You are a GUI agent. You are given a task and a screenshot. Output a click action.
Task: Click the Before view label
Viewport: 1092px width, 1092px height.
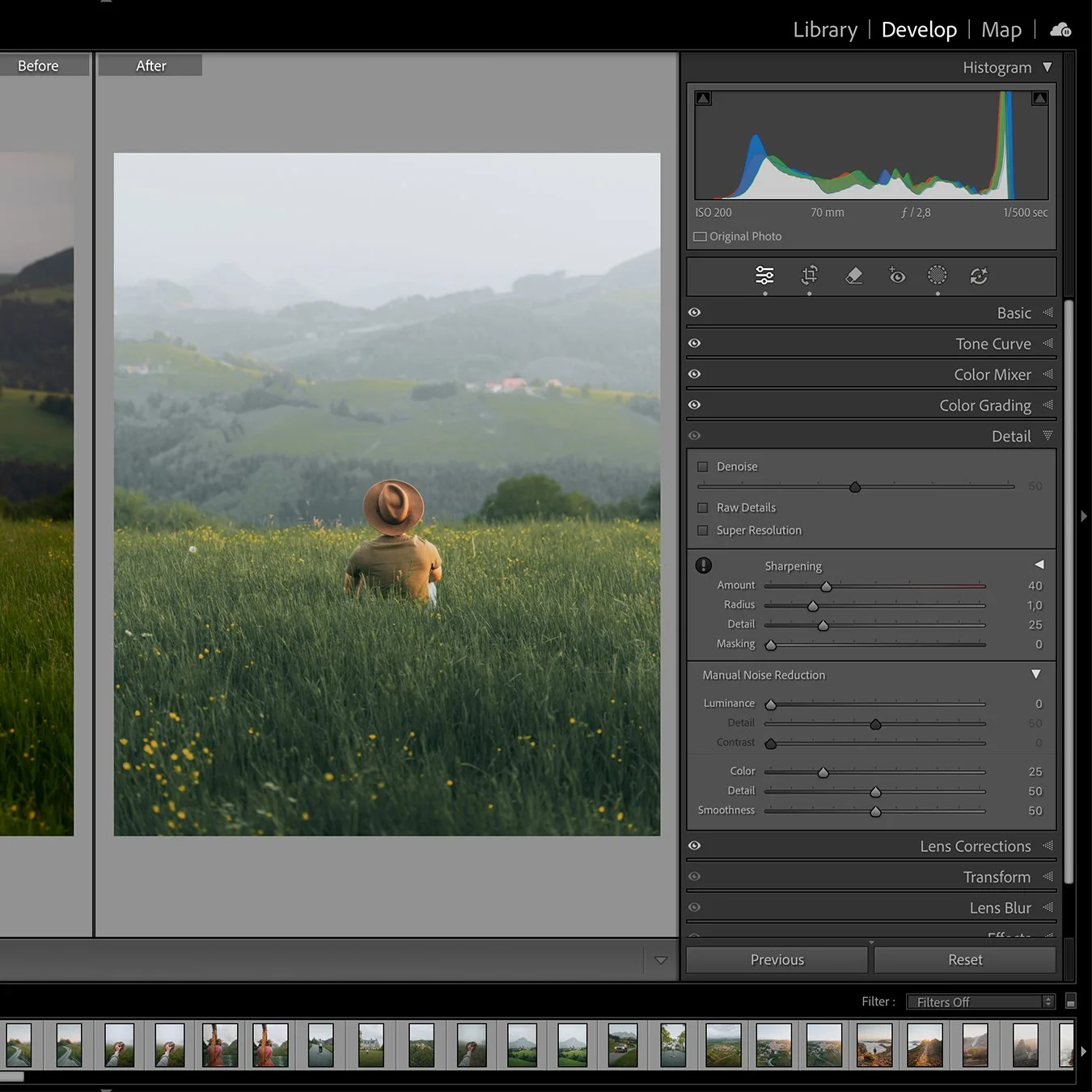38,66
